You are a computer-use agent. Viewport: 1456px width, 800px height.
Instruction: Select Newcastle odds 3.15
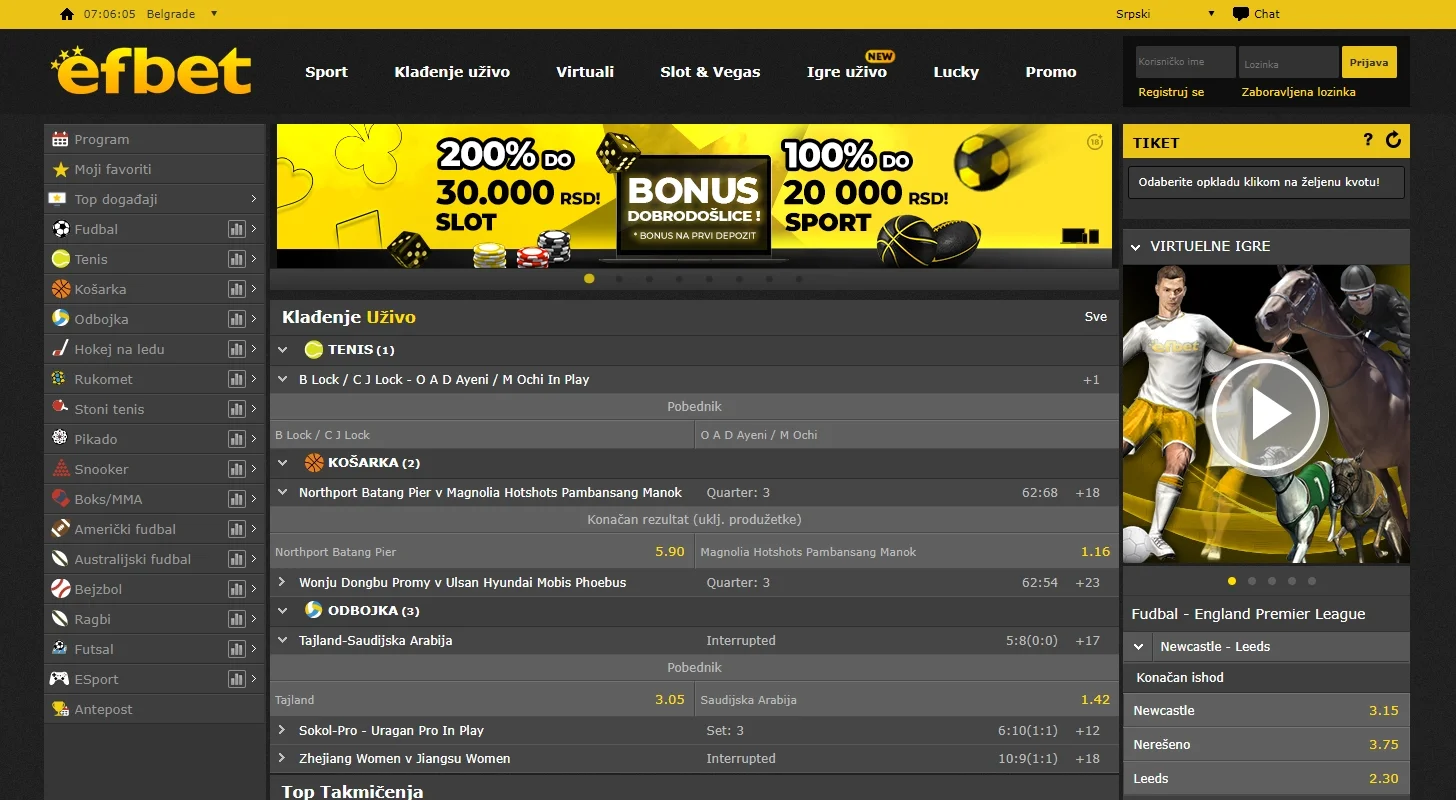pos(1266,711)
